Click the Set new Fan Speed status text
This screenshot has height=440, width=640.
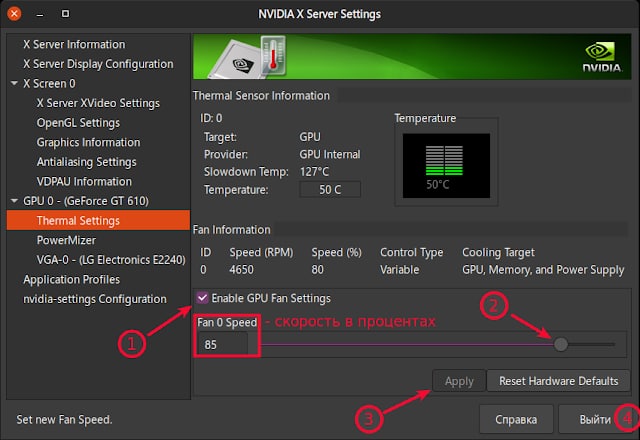pyautogui.click(x=64, y=420)
